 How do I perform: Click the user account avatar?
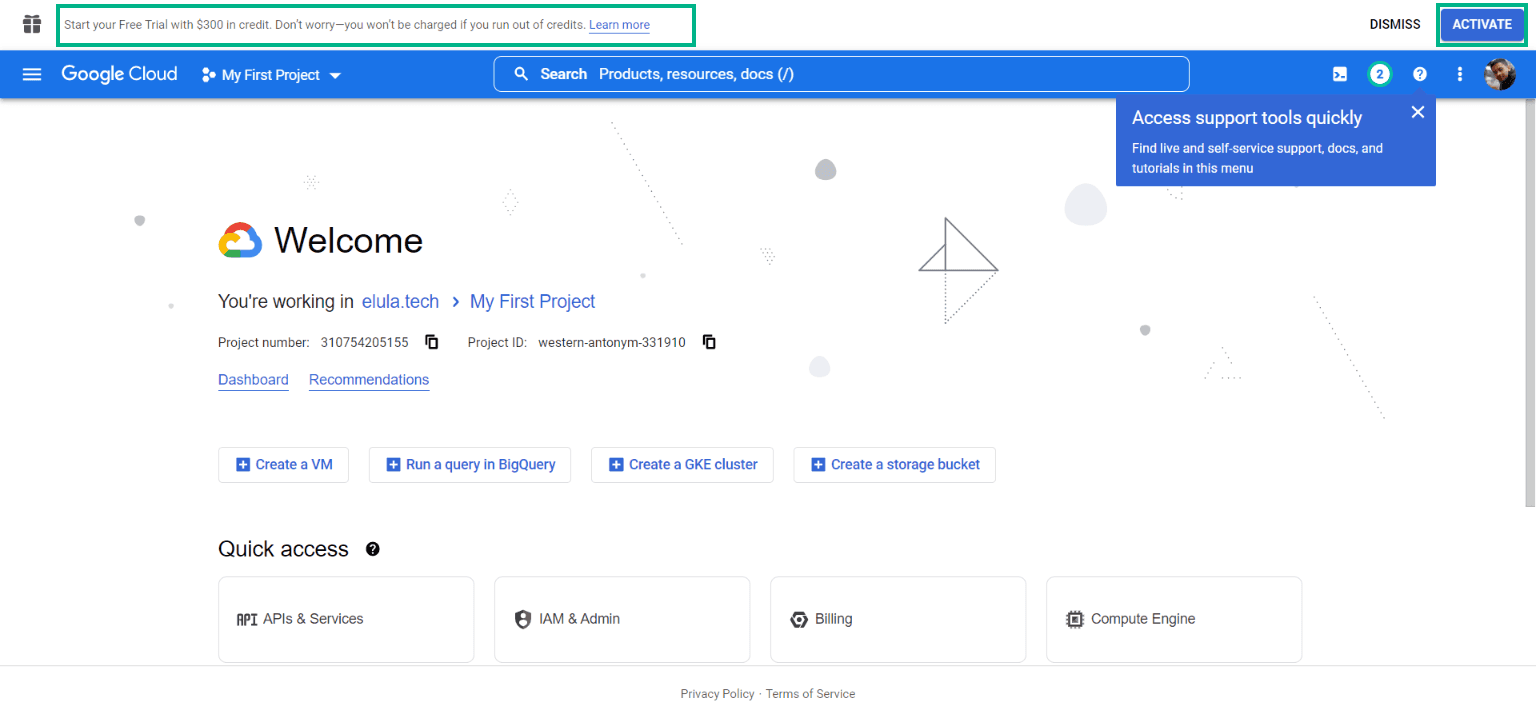tap(1500, 74)
